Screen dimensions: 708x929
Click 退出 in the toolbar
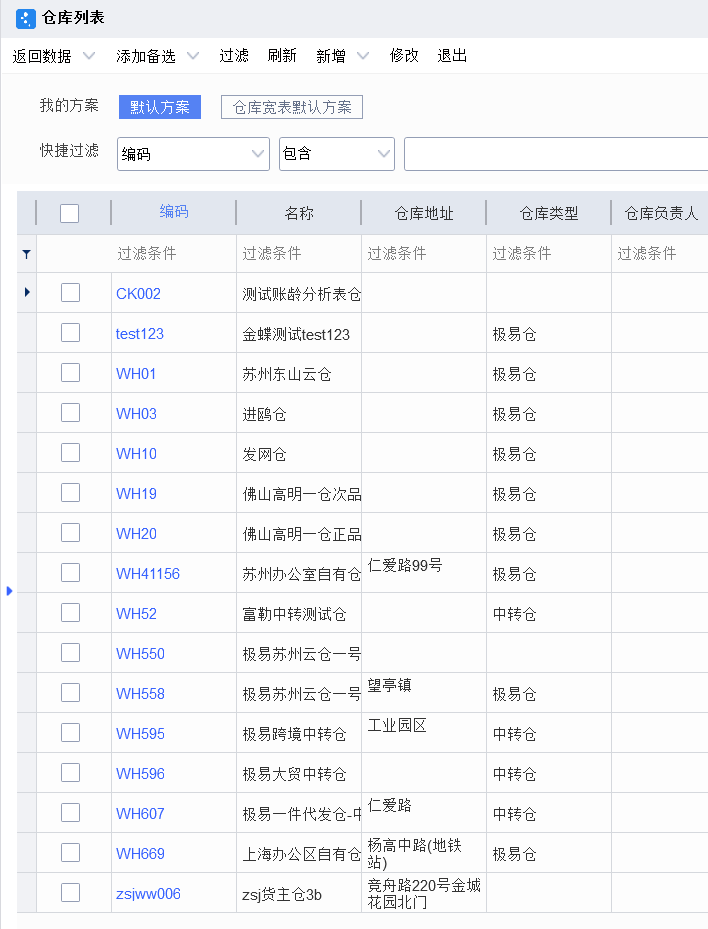pos(452,56)
